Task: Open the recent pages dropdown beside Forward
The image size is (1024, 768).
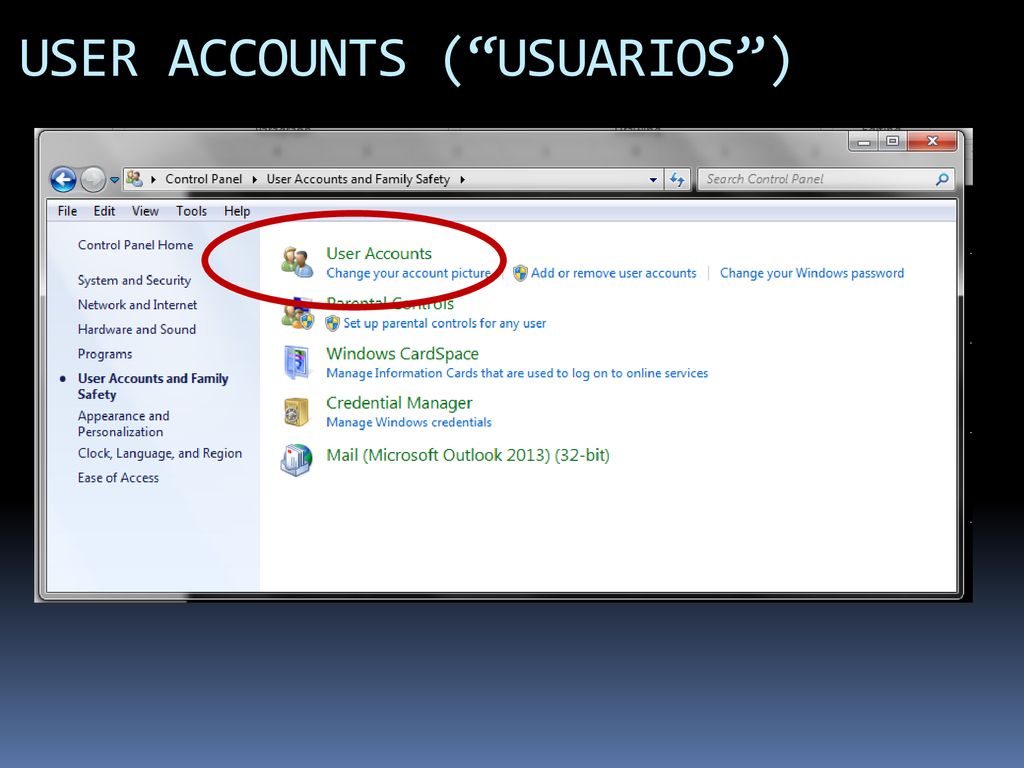Action: tap(114, 180)
